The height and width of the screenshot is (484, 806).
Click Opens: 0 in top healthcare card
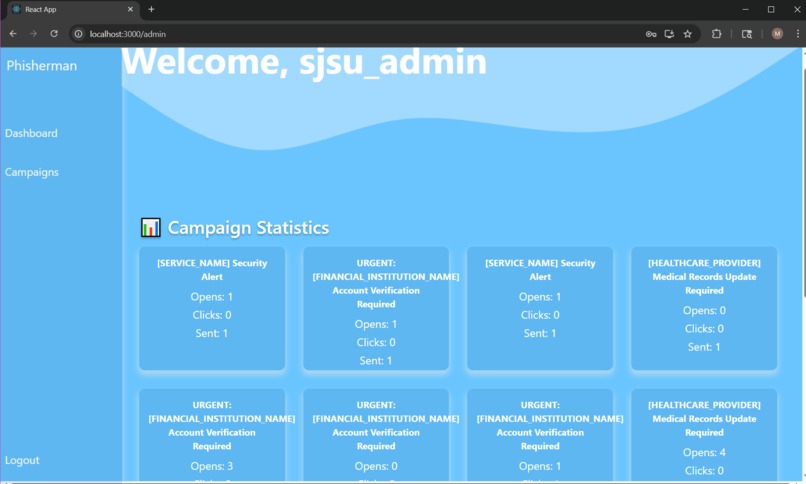[704, 310]
